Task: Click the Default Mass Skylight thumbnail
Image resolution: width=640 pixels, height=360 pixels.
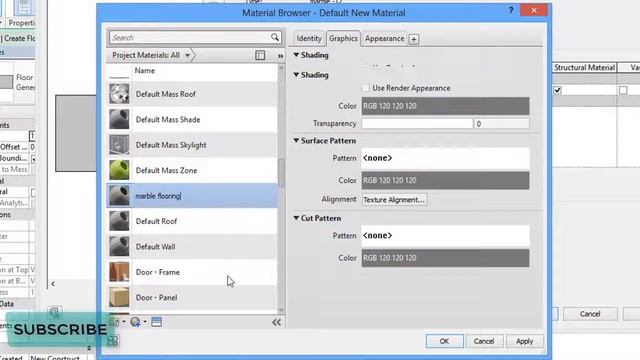Action: tap(119, 145)
